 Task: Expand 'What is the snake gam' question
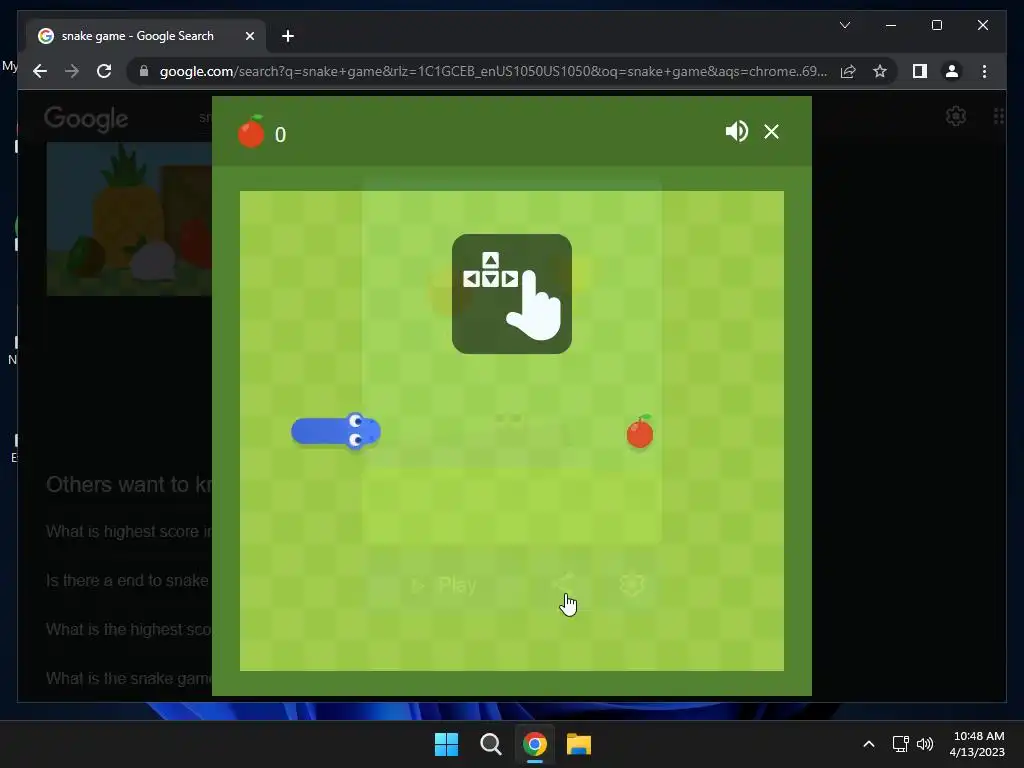pos(129,679)
